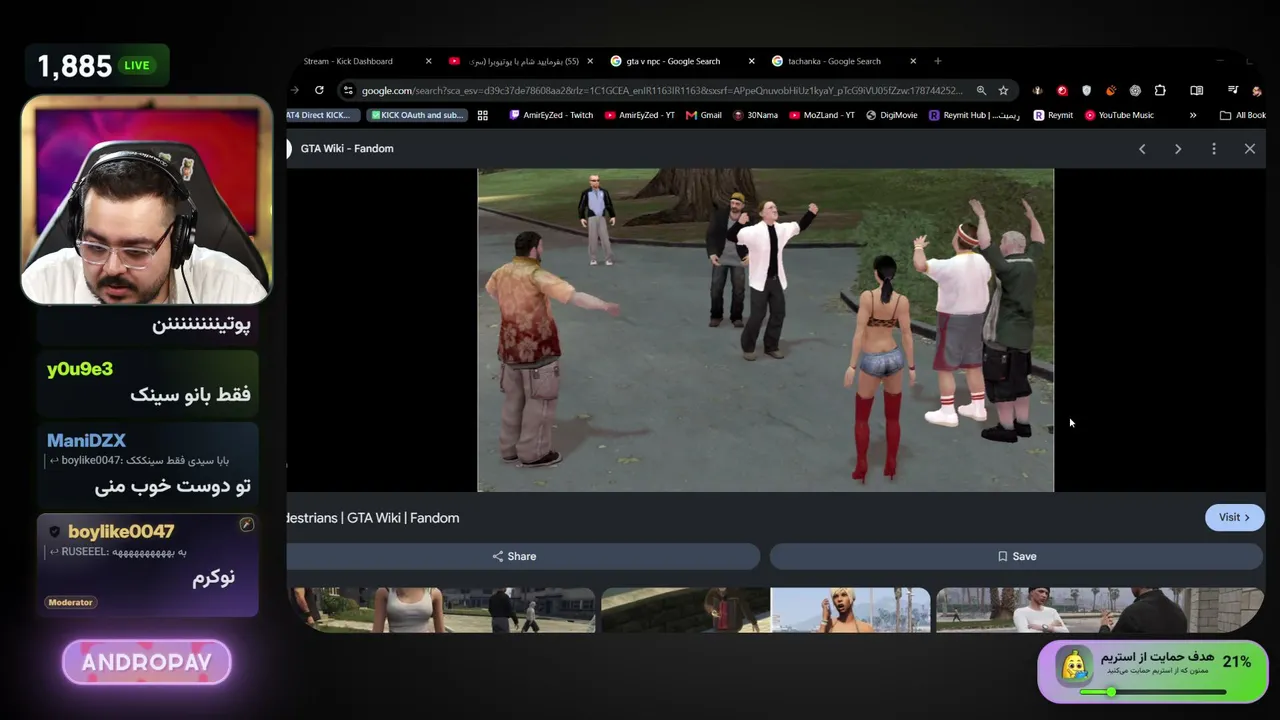
Task: Click the Moderator badge in chat
Action: coord(70,602)
